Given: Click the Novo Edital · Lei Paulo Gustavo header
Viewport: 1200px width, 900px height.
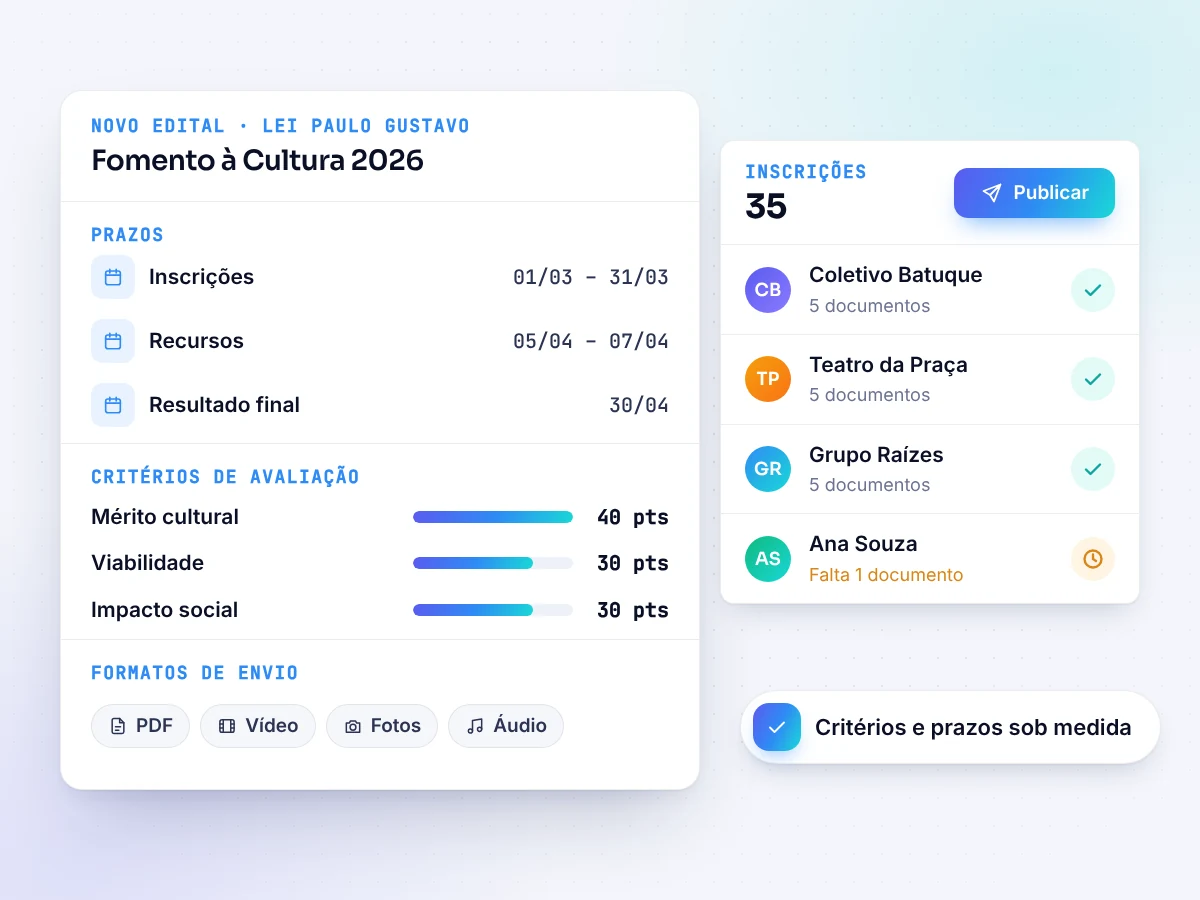Looking at the screenshot, I should coord(280,126).
